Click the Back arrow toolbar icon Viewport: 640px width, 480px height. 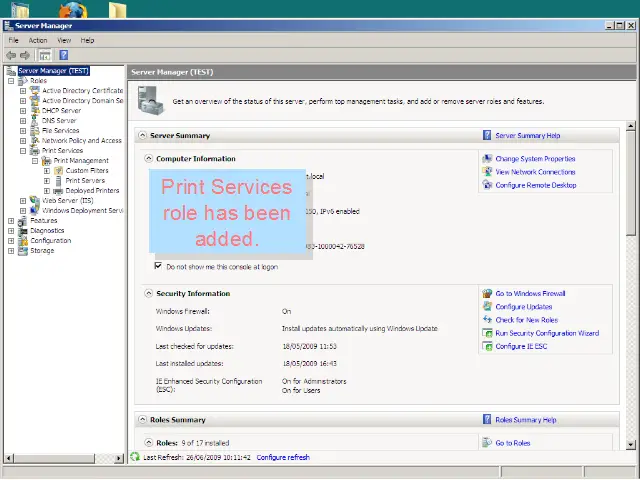click(11, 55)
